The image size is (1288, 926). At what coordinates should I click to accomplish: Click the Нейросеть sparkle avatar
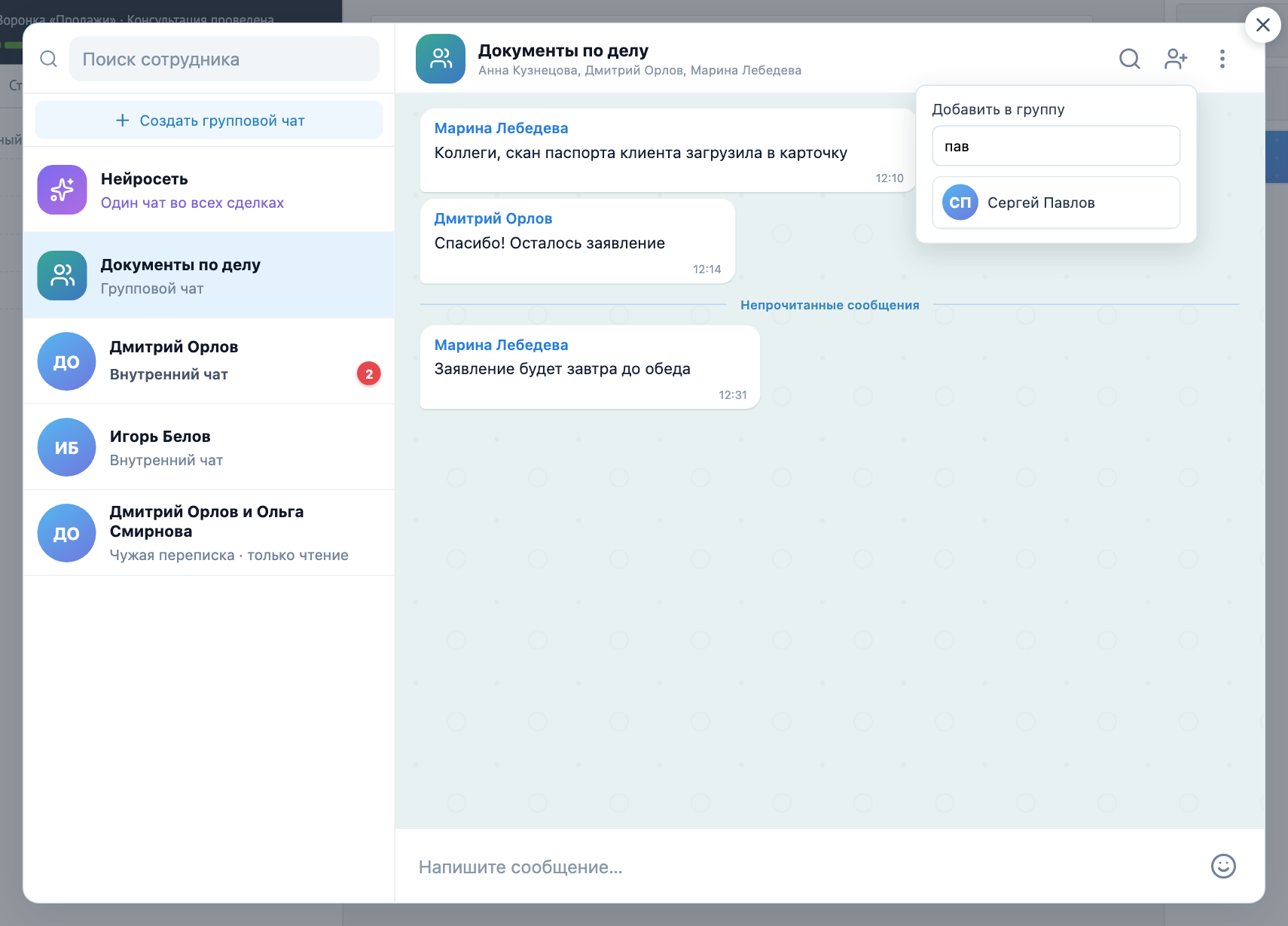pyautogui.click(x=63, y=190)
